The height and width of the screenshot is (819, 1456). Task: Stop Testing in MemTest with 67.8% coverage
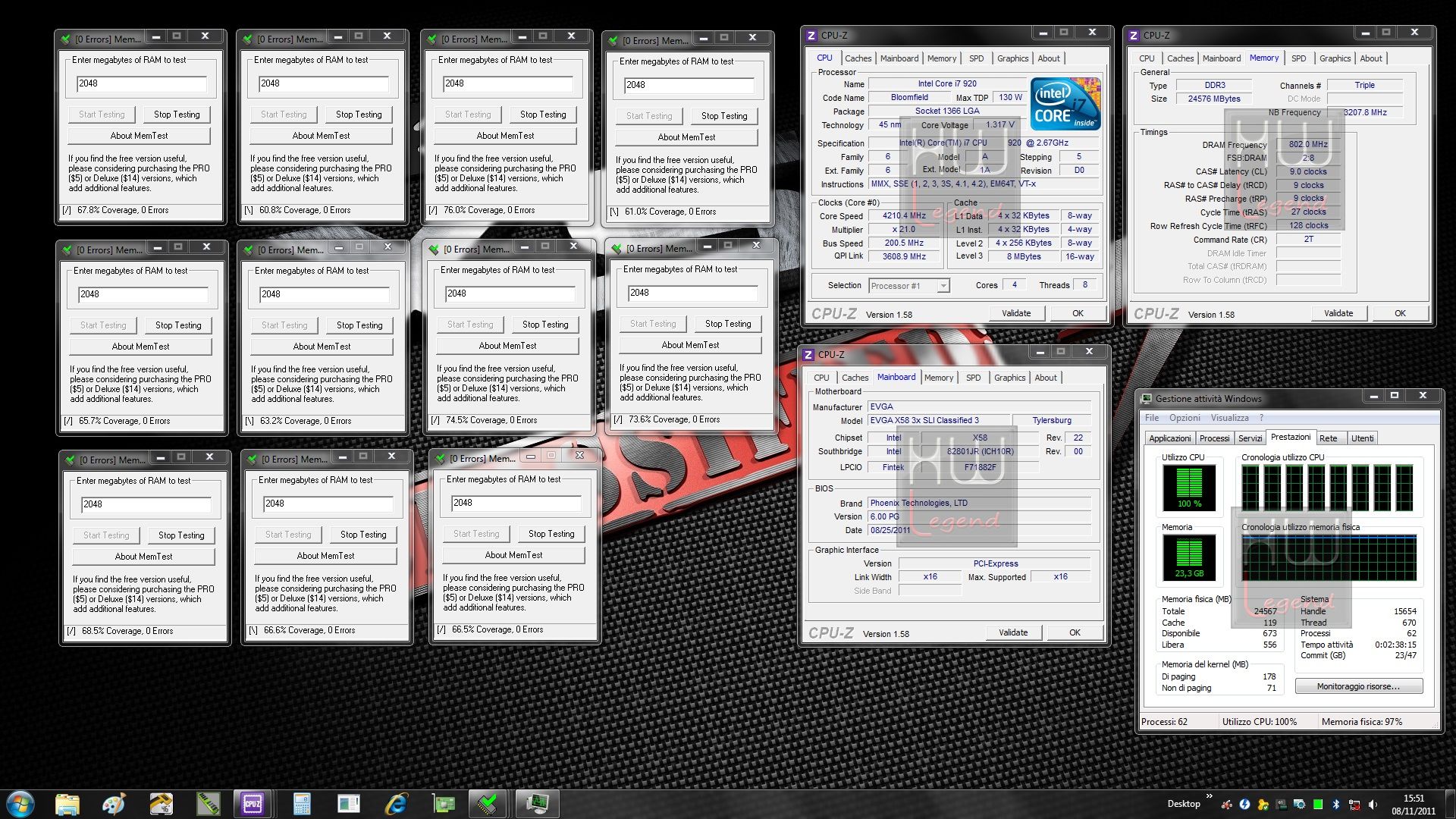177,115
